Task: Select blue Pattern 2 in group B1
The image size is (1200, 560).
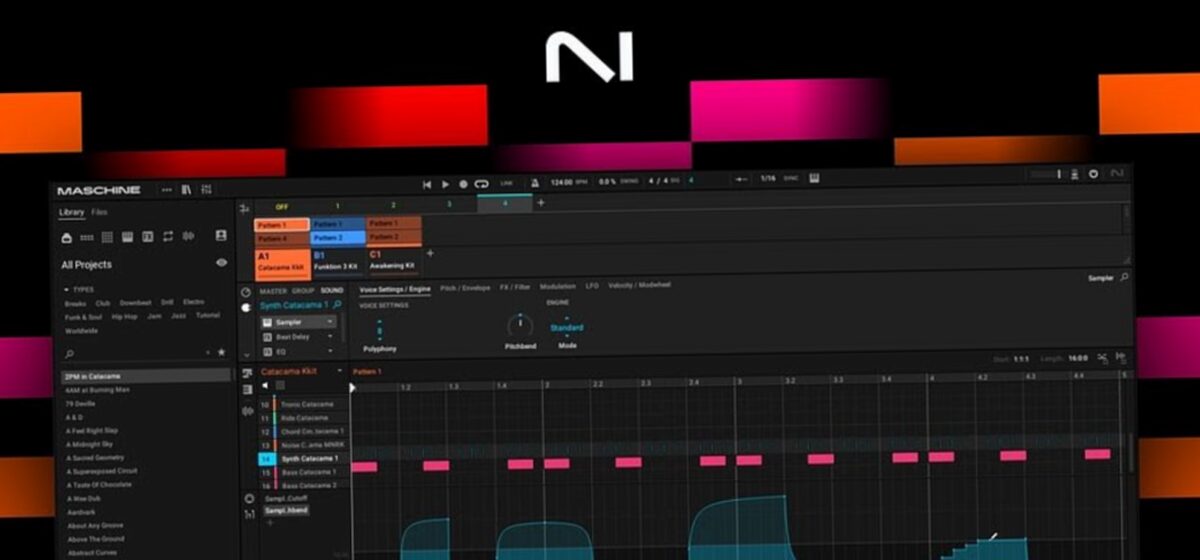Action: tap(337, 238)
